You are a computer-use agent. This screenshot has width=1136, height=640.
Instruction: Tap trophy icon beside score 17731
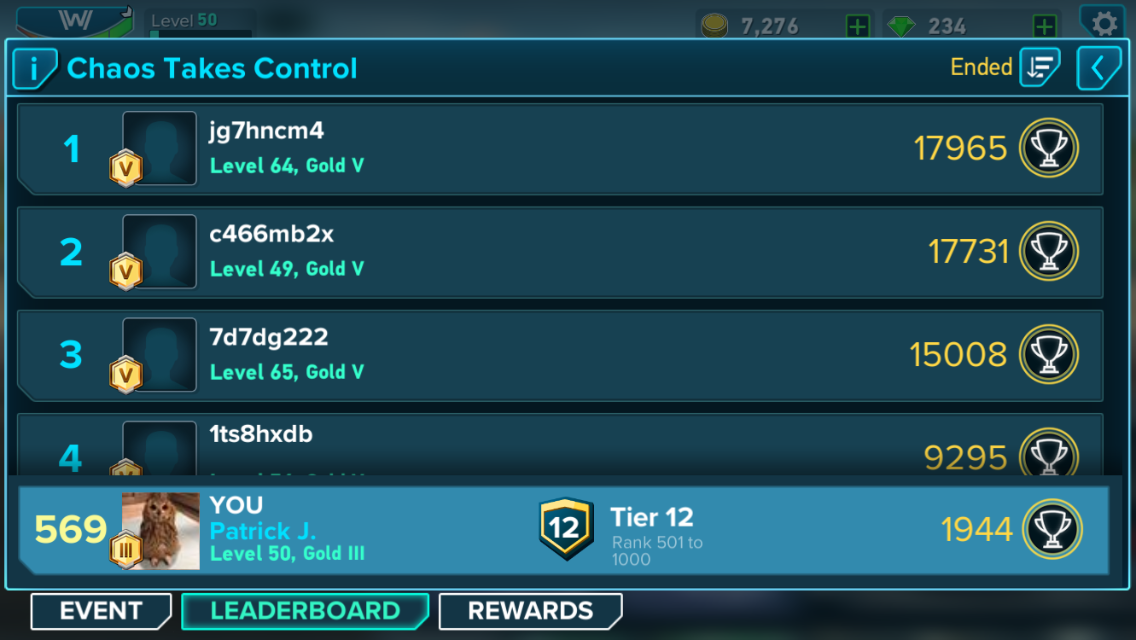[1049, 251]
